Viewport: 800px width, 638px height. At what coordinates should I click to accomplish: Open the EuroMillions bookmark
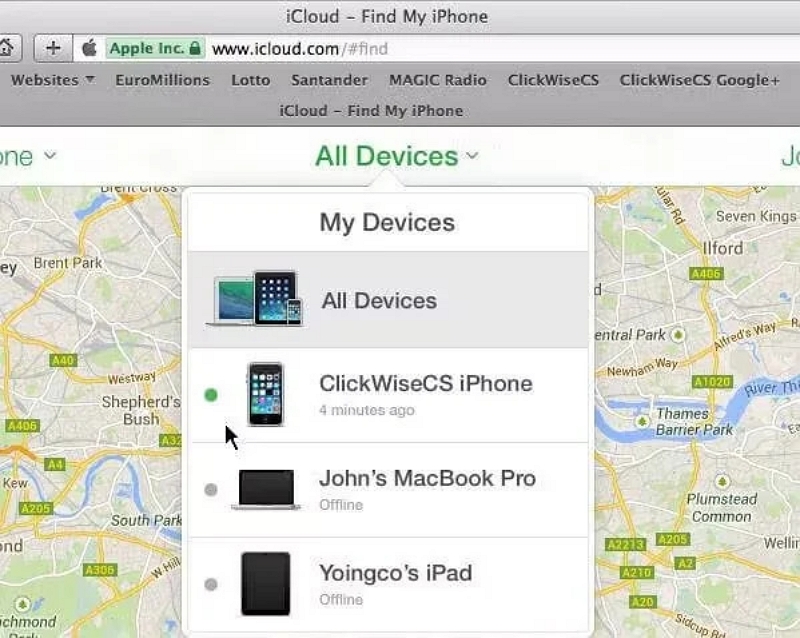(162, 80)
